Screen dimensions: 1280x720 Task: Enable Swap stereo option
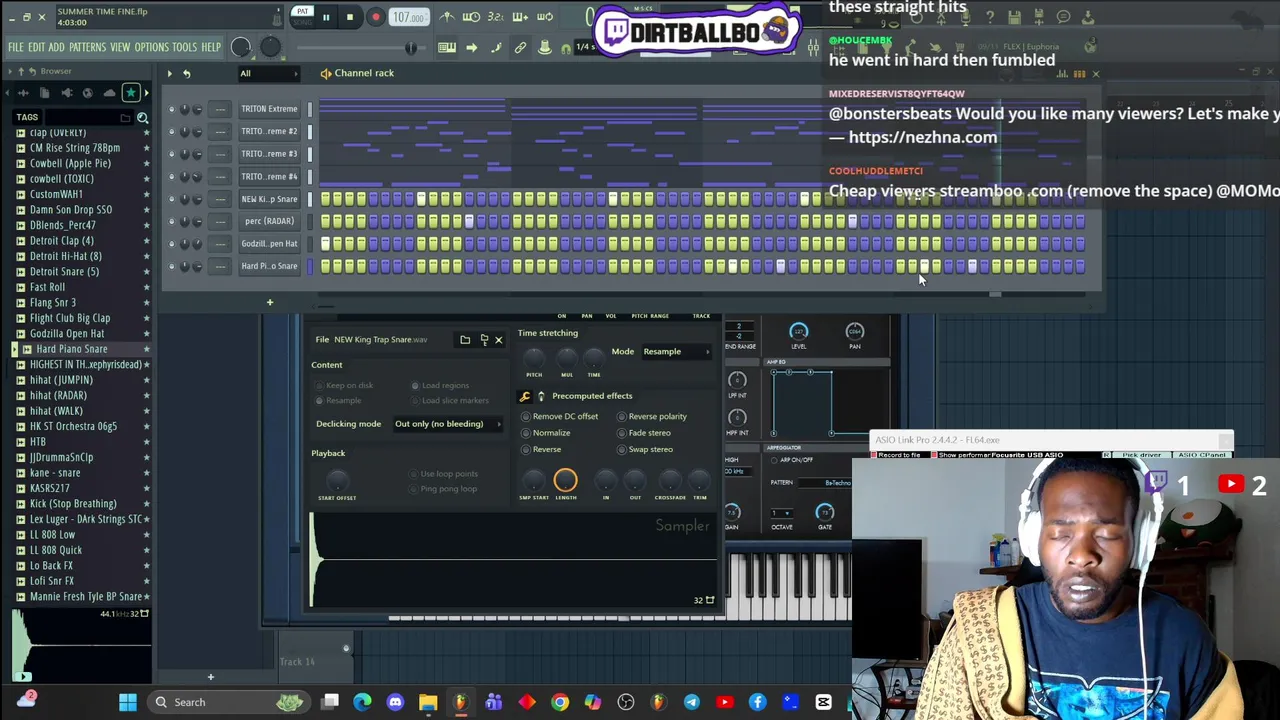(645, 450)
